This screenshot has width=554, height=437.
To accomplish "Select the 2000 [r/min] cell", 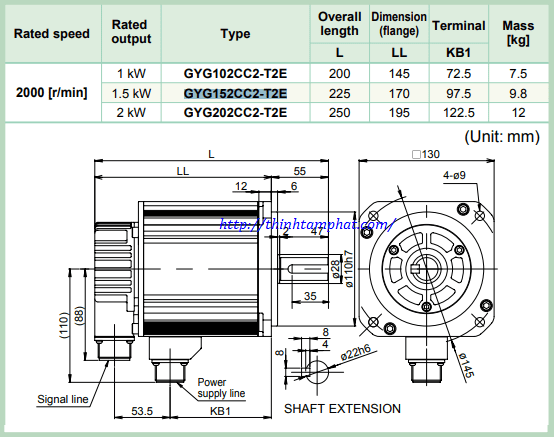I will pos(52,93).
